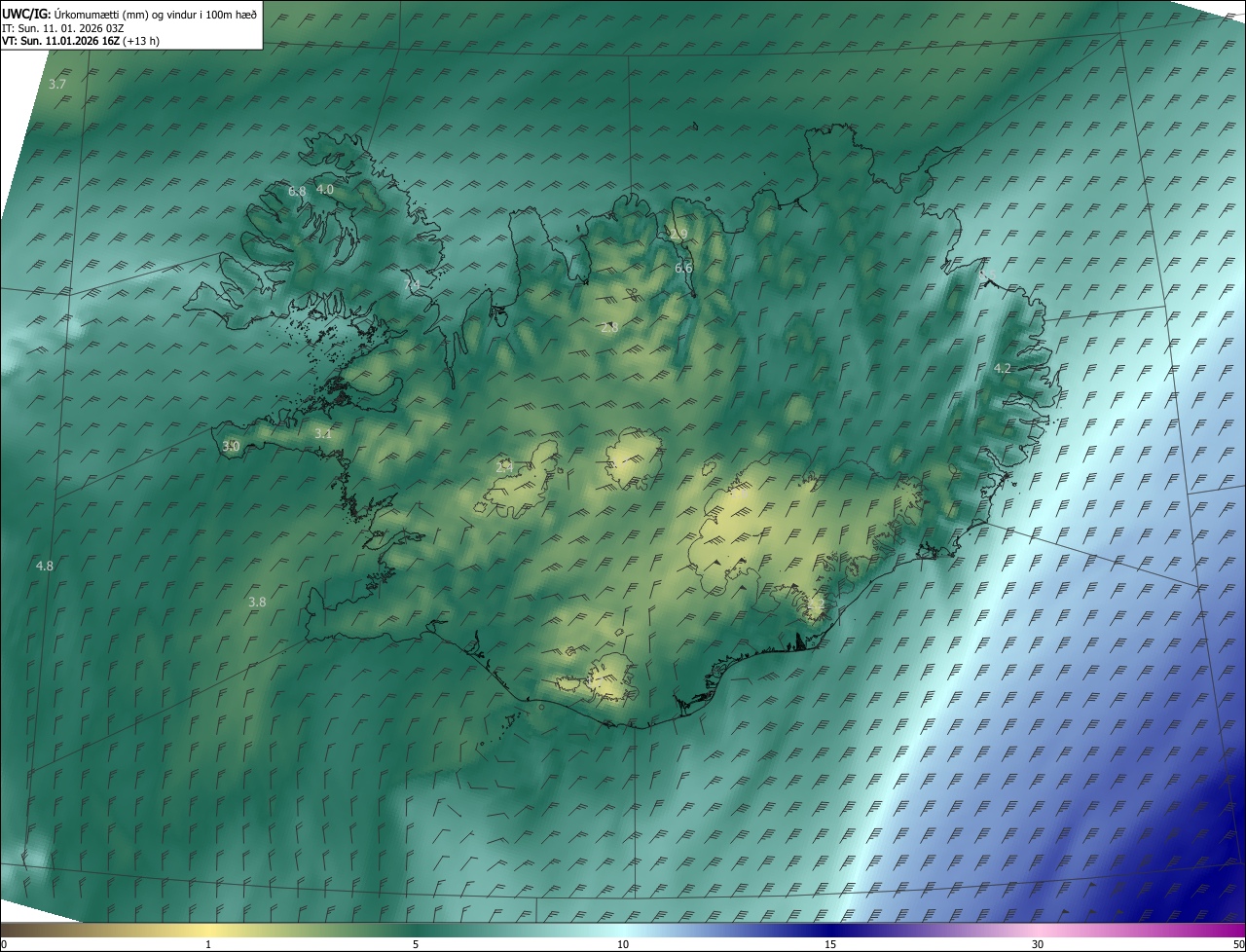Viewport: 1246px width, 952px height.
Task: Select the 7.4 precipitation value label
Action: pos(412,283)
